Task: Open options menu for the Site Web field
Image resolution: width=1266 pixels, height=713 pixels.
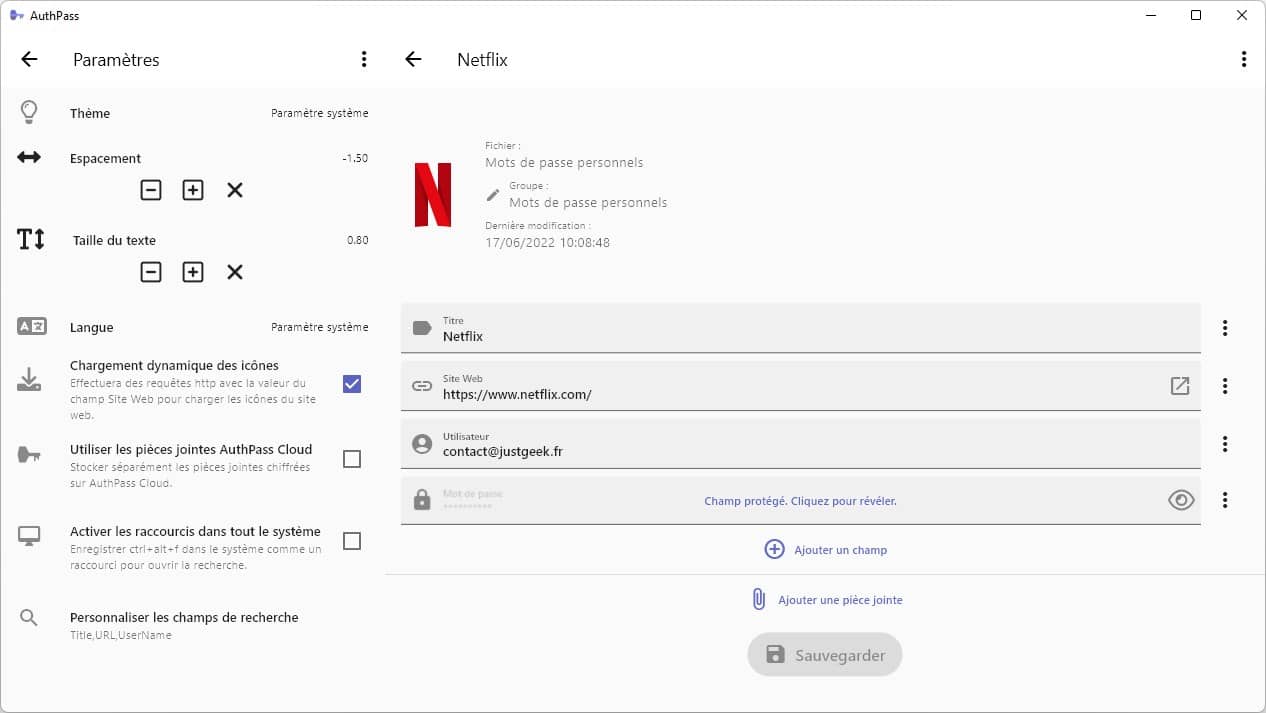Action: click(1225, 386)
